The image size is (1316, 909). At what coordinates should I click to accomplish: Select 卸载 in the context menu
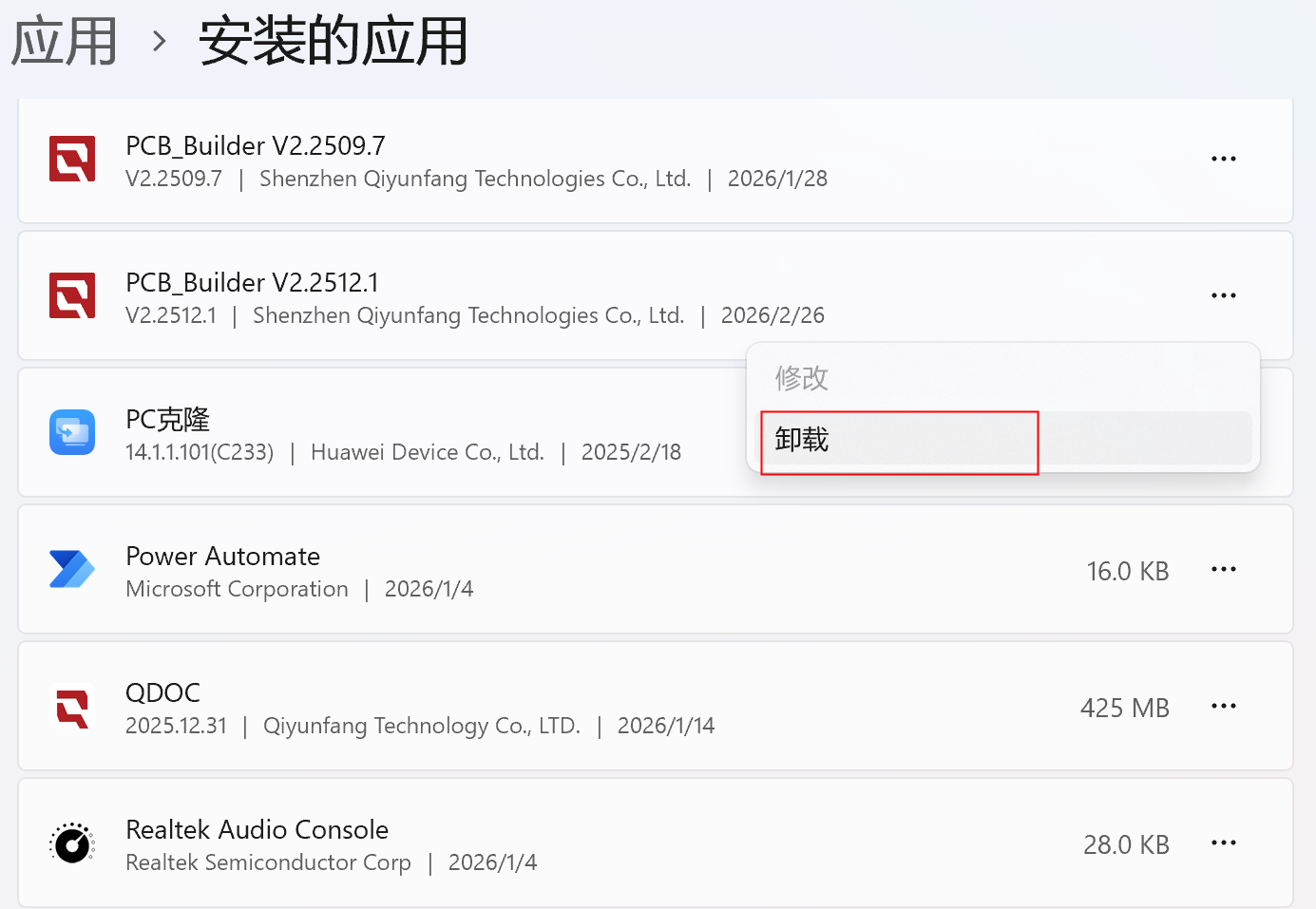pos(803,440)
